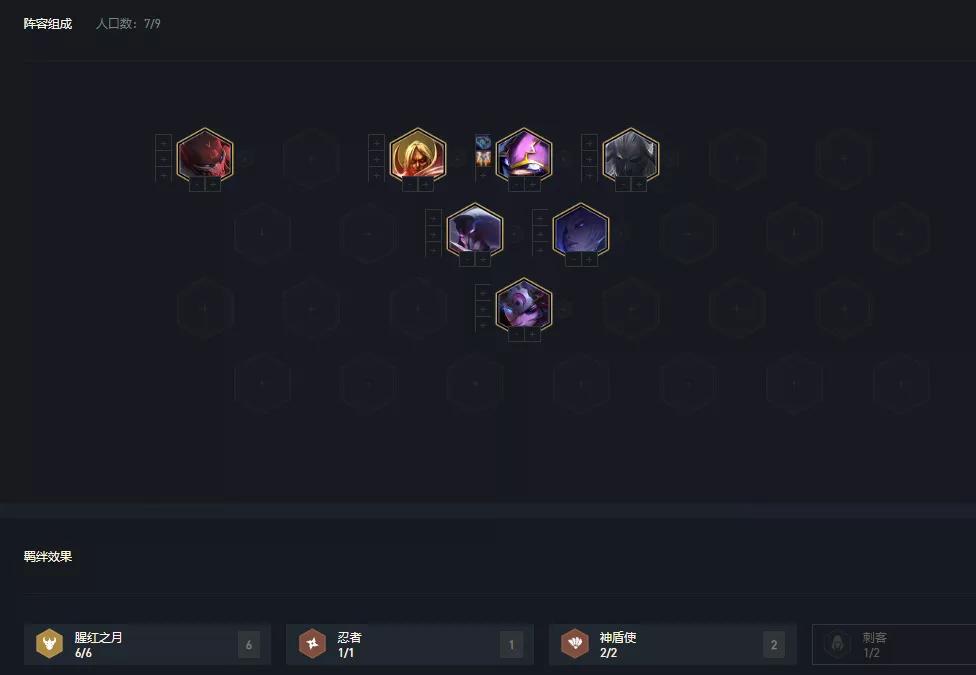Image resolution: width=976 pixels, height=675 pixels.
Task: Increase star level of red hooded champion
Action: pos(214,185)
